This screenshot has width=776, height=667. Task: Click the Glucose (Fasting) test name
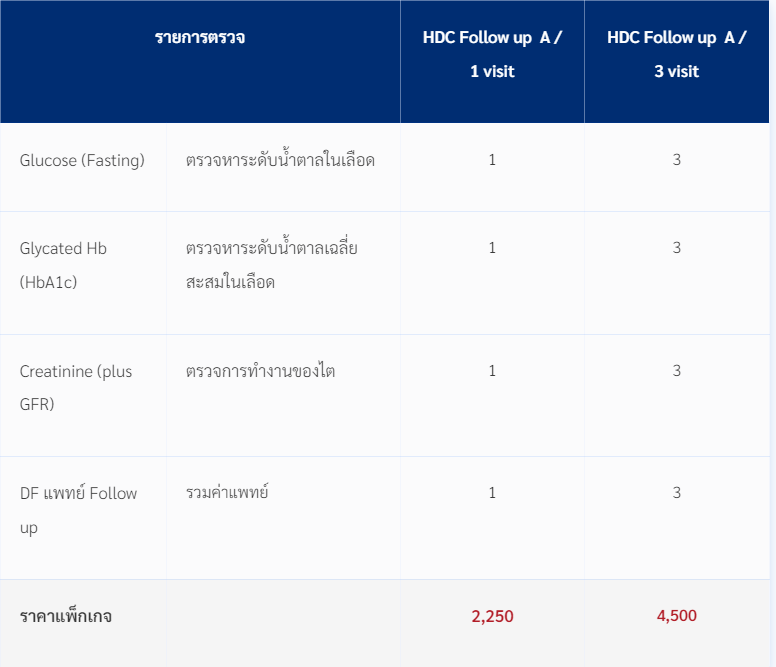coord(82,160)
